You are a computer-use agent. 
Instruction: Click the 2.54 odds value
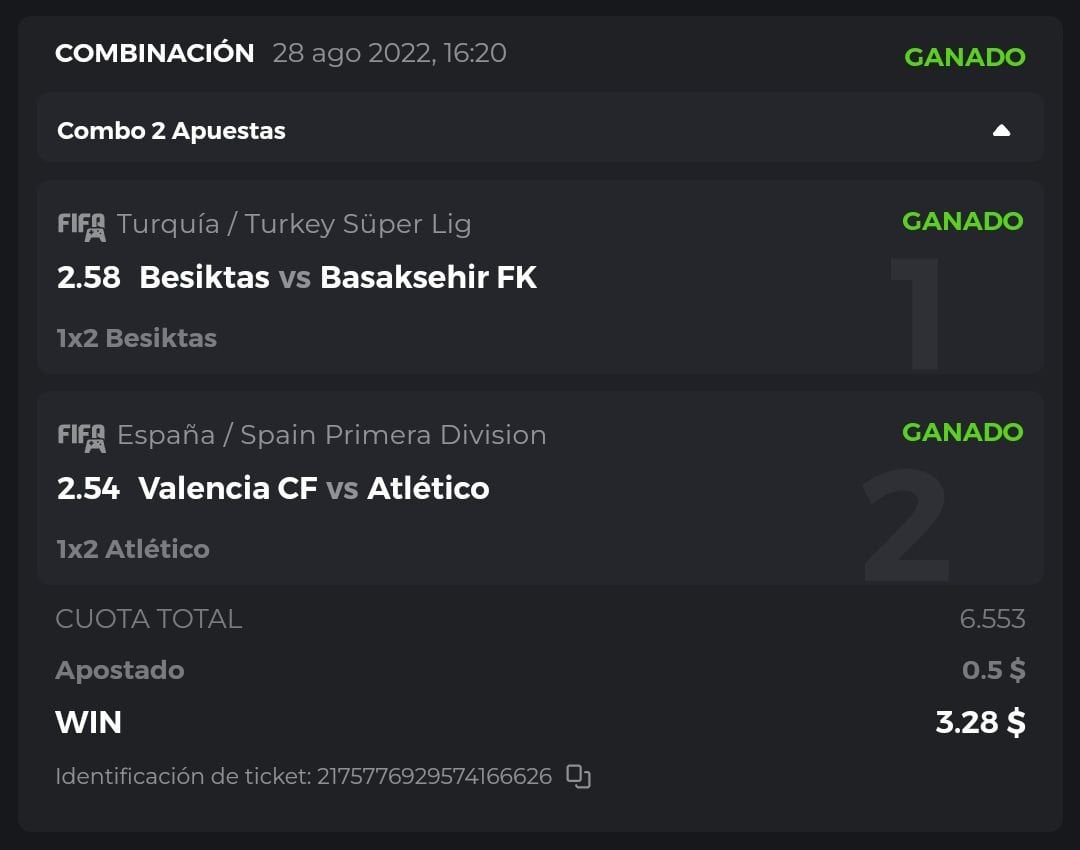coord(89,488)
